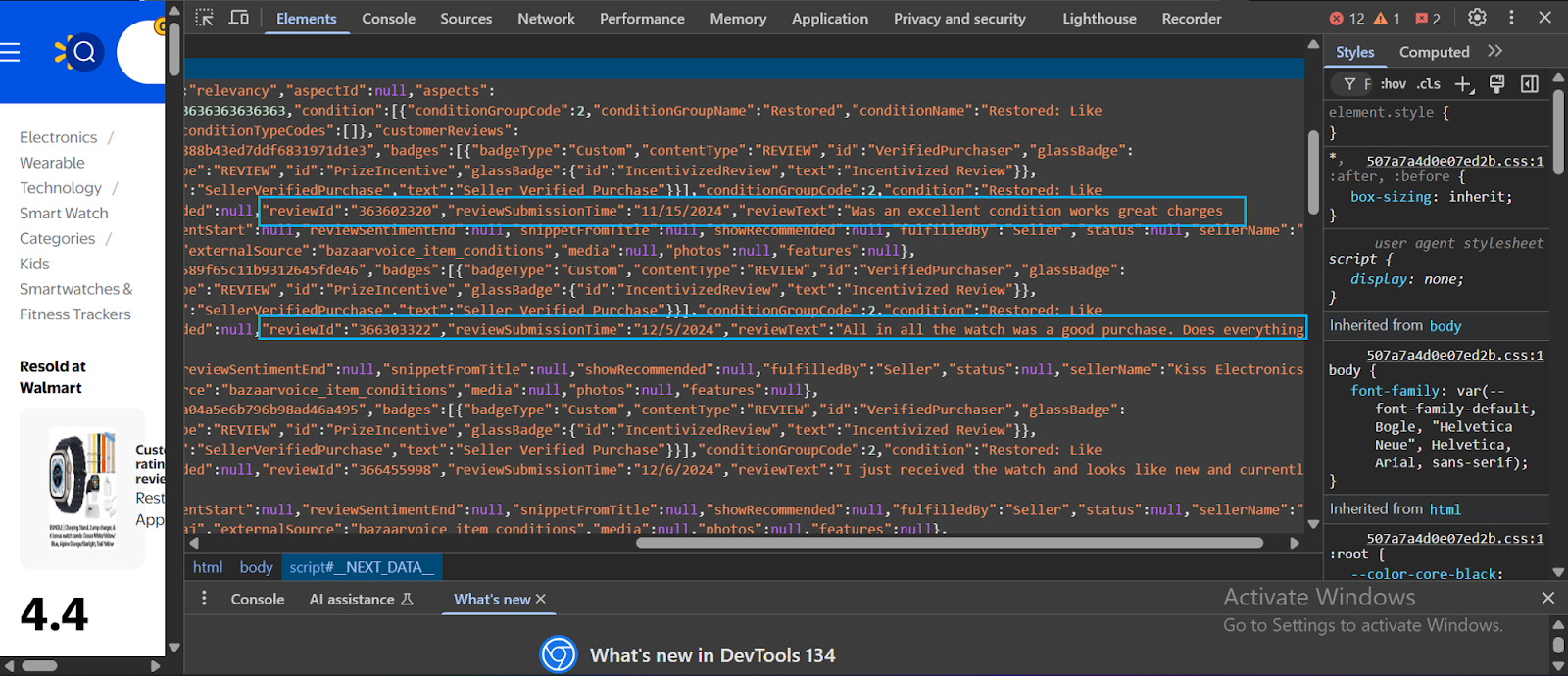The height and width of the screenshot is (676, 1568).
Task: Open the Privacy and security tab
Action: [959, 18]
